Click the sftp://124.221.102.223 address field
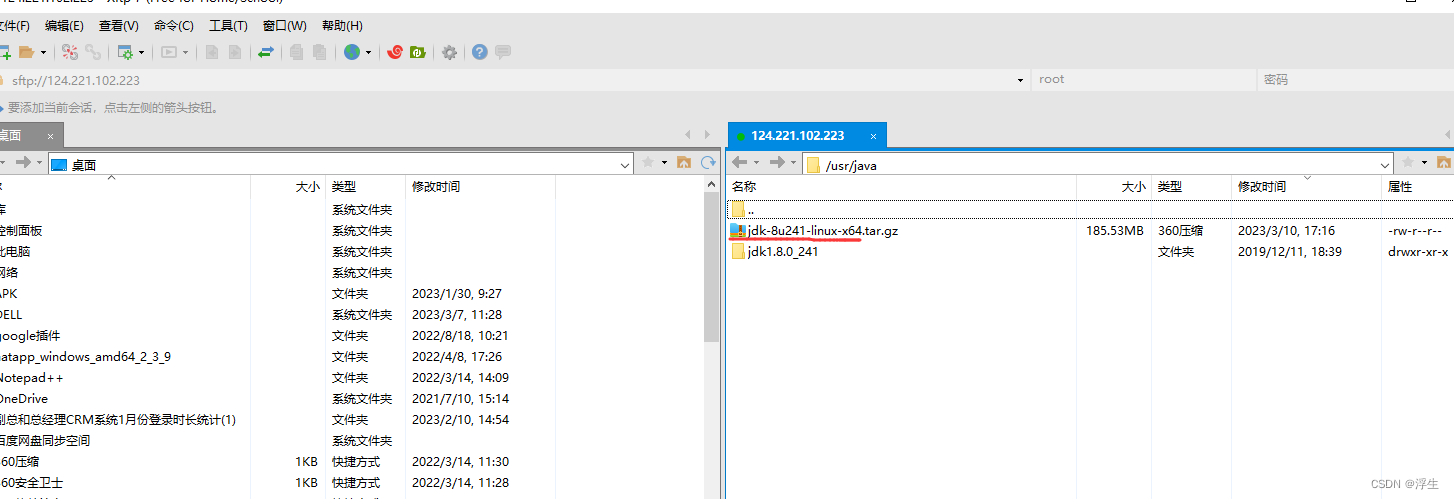The image size is (1454, 499). [x=510, y=80]
